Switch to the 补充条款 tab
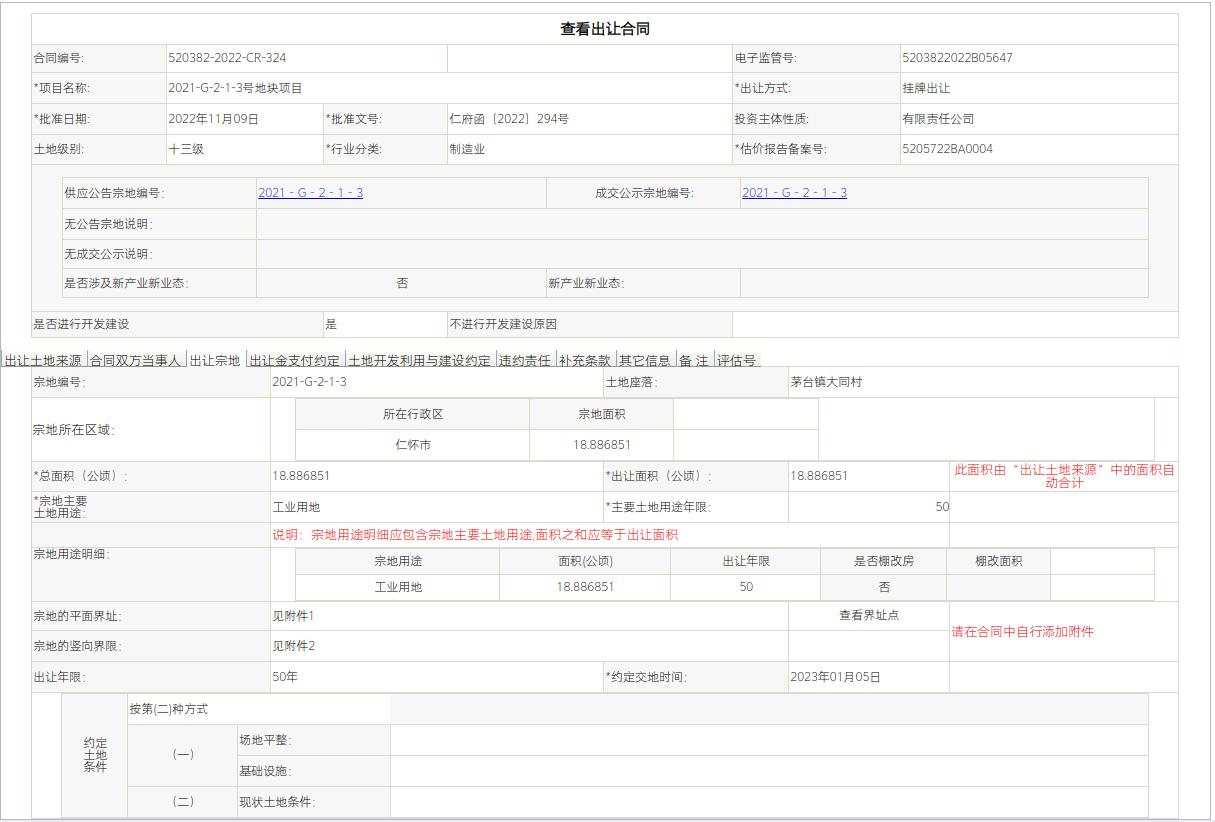 [585, 360]
